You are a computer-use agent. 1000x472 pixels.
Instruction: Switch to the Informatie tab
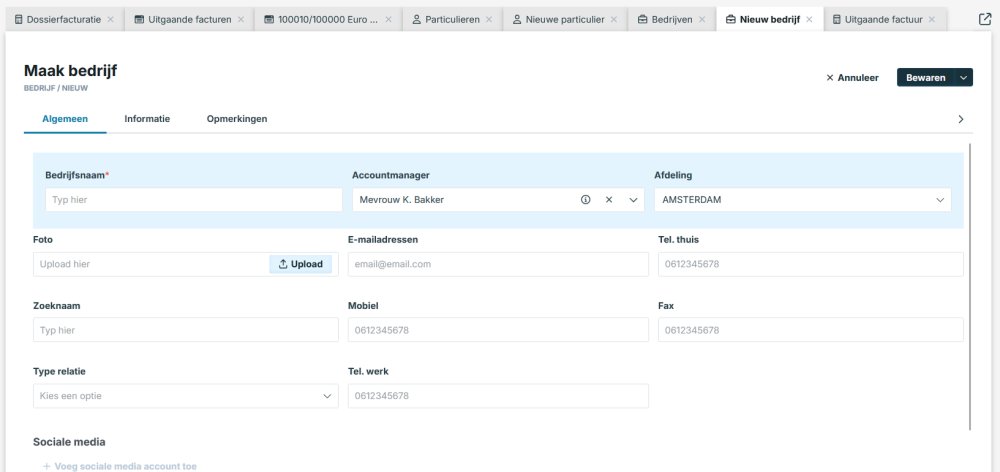coord(147,119)
